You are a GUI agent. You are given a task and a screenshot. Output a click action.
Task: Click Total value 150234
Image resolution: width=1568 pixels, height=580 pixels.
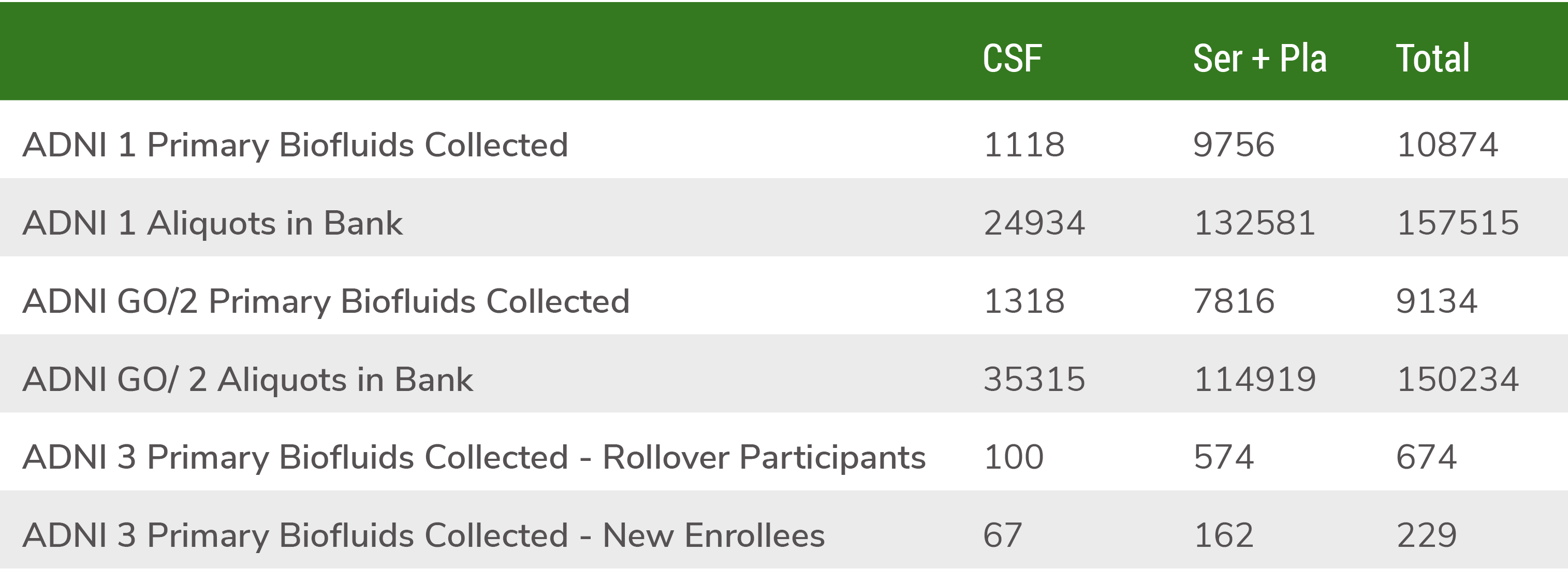pos(1458,380)
